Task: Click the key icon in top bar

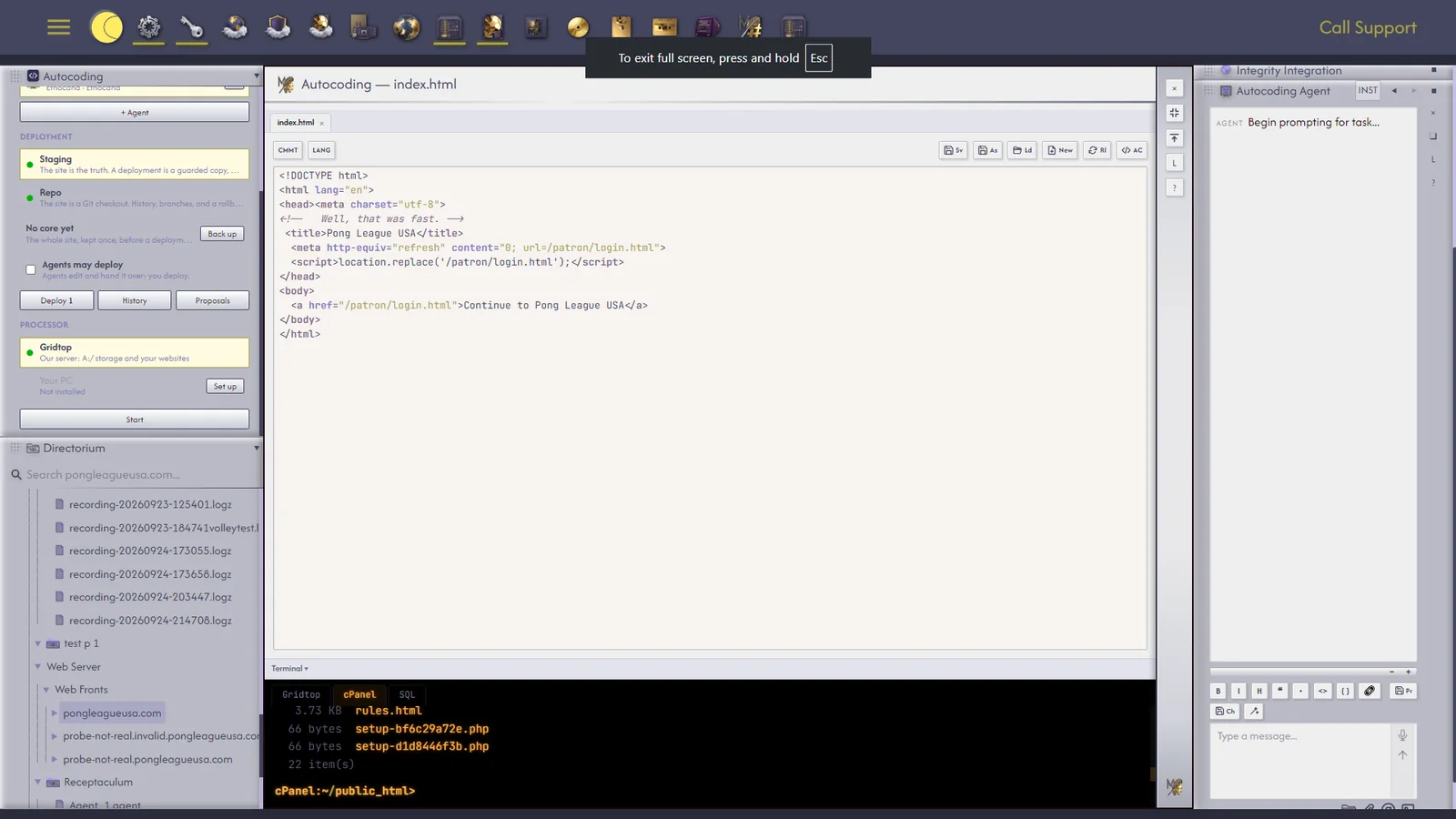Action: pos(191,27)
